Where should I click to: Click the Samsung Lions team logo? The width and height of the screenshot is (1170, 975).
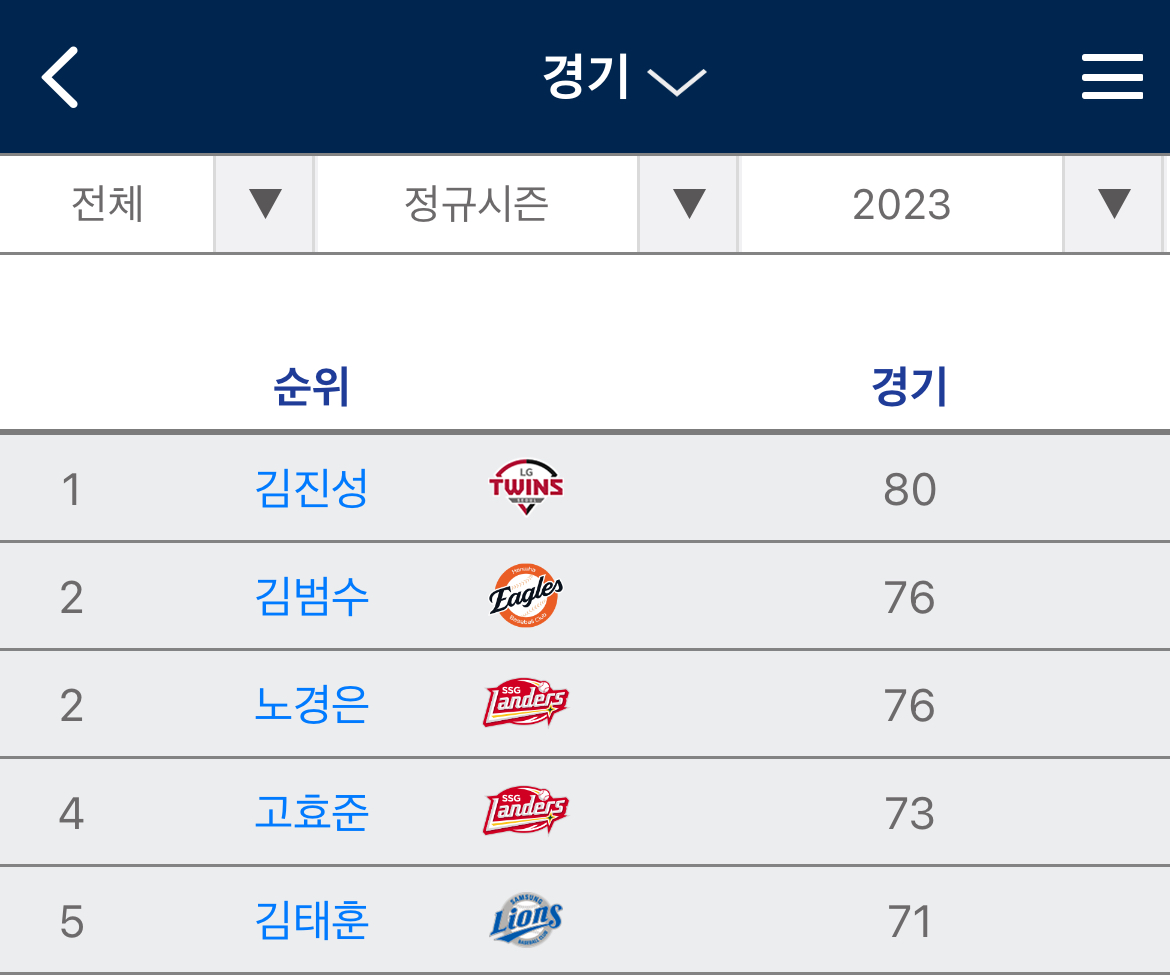tap(526, 920)
